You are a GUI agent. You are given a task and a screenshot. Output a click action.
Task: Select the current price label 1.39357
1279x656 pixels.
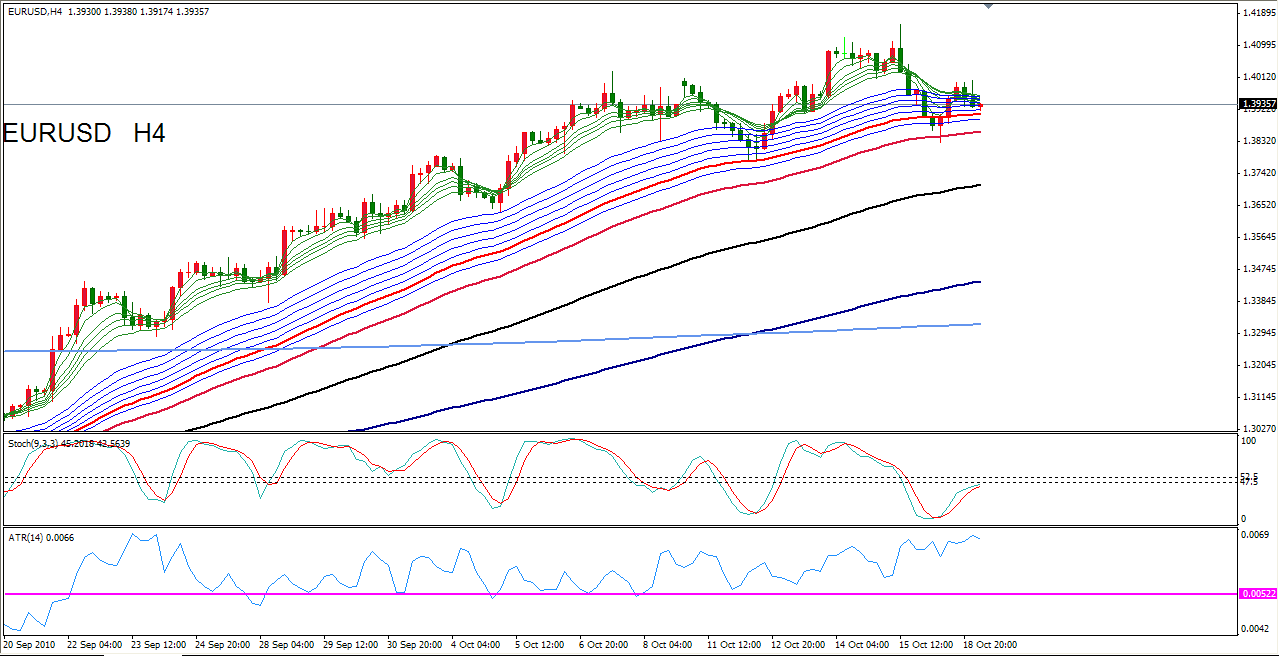pyautogui.click(x=1257, y=104)
